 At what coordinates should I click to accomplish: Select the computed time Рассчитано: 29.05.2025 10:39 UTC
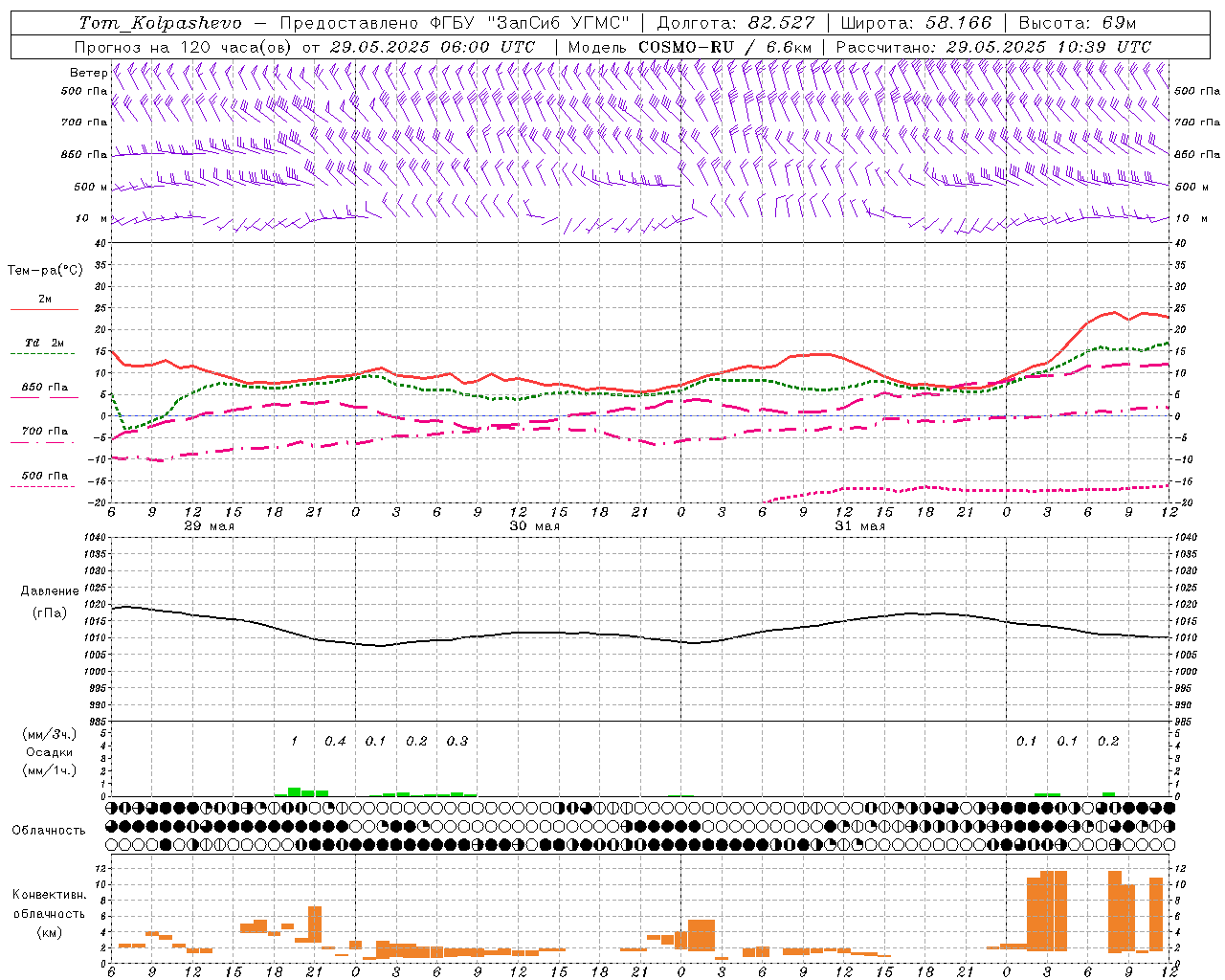coord(993,47)
